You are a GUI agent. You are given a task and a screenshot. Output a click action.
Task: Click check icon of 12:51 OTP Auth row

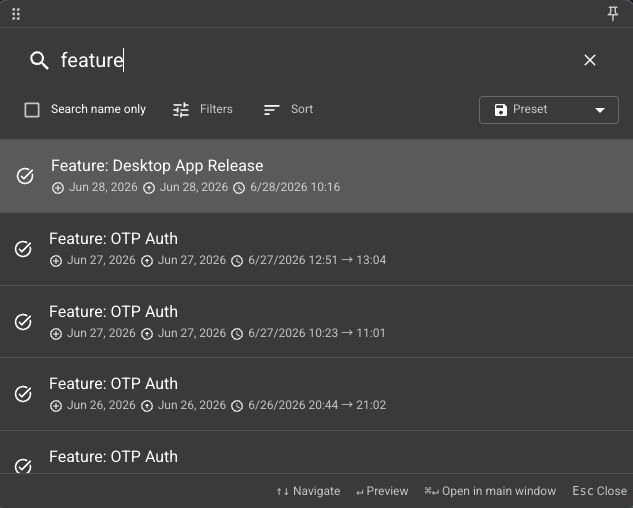click(23, 249)
